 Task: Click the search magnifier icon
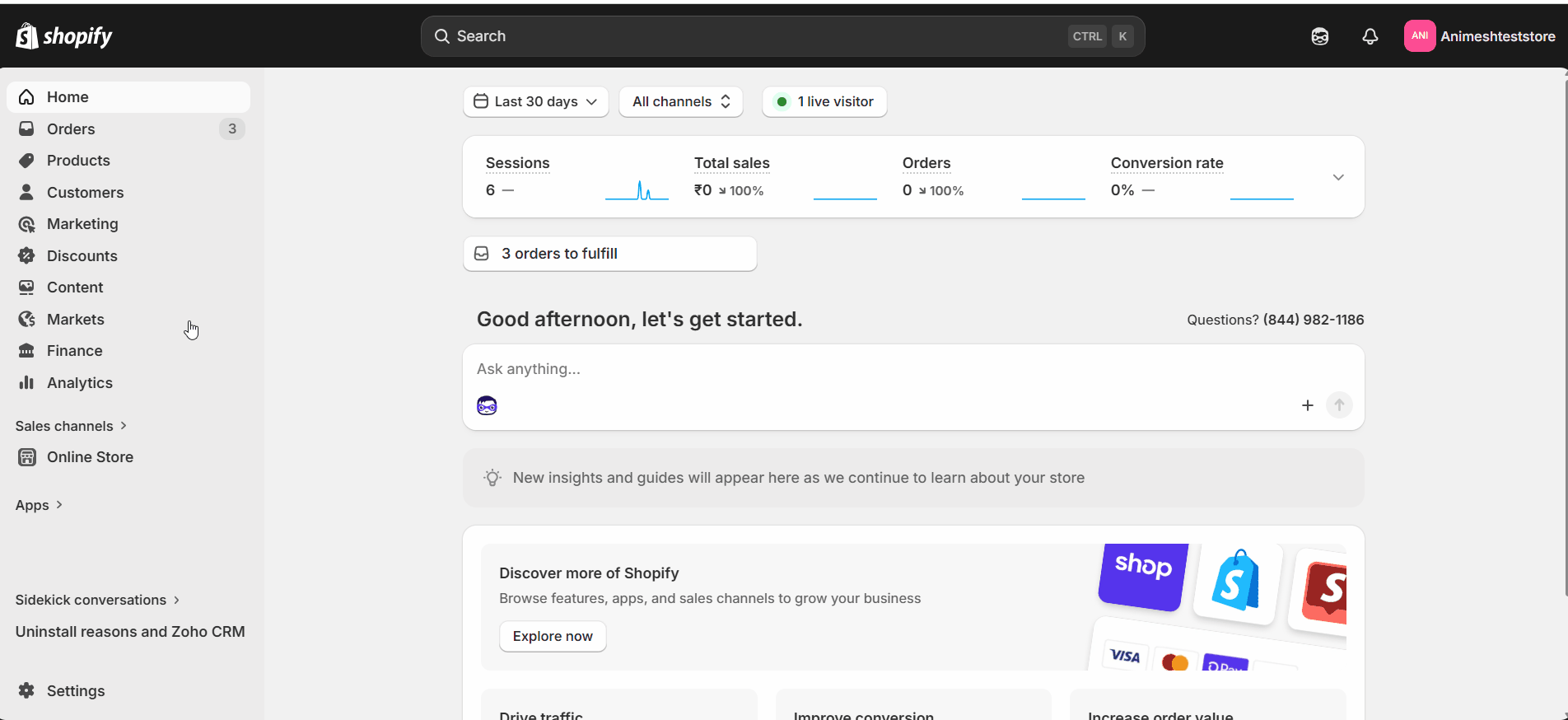(x=442, y=36)
